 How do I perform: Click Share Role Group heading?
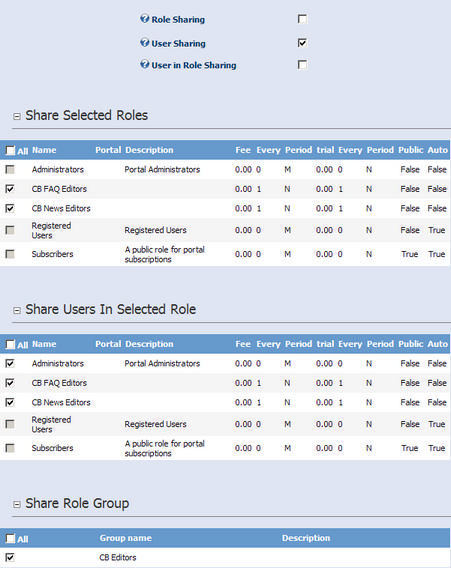[x=77, y=504]
